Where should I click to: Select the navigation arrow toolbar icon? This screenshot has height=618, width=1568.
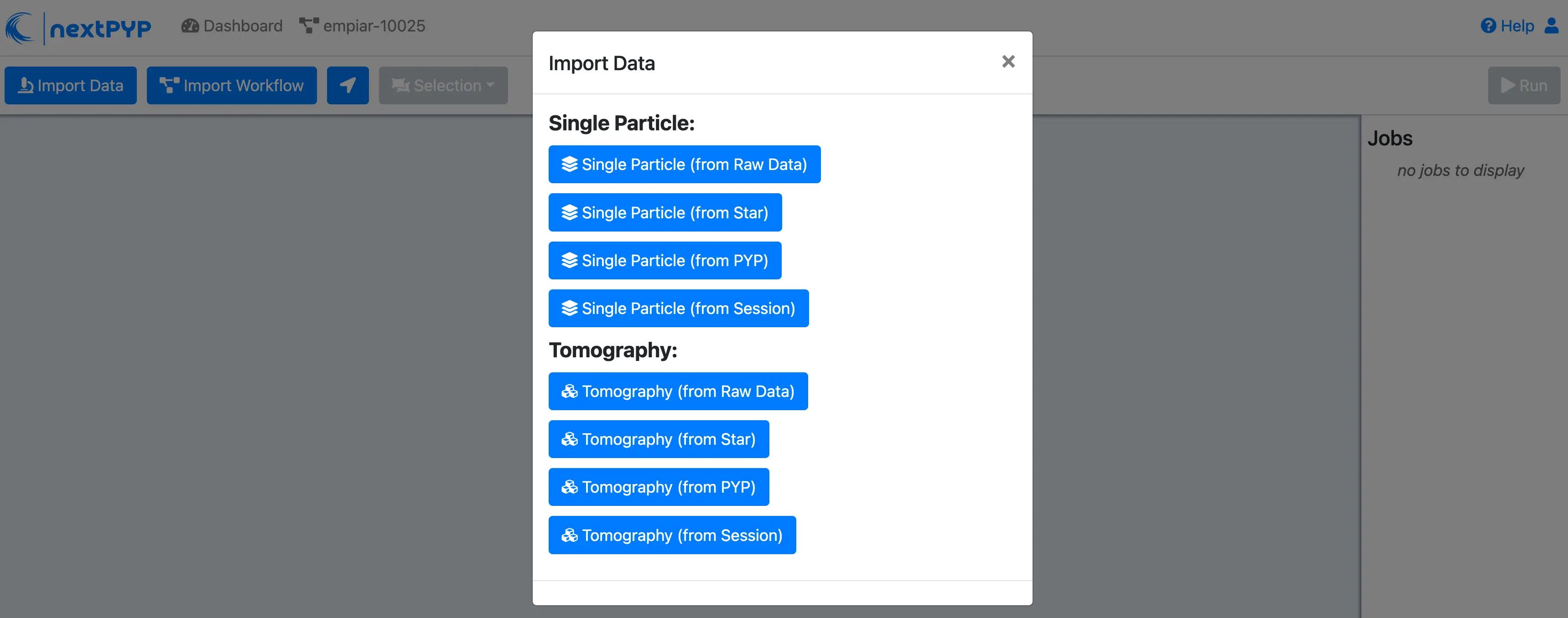pos(348,85)
